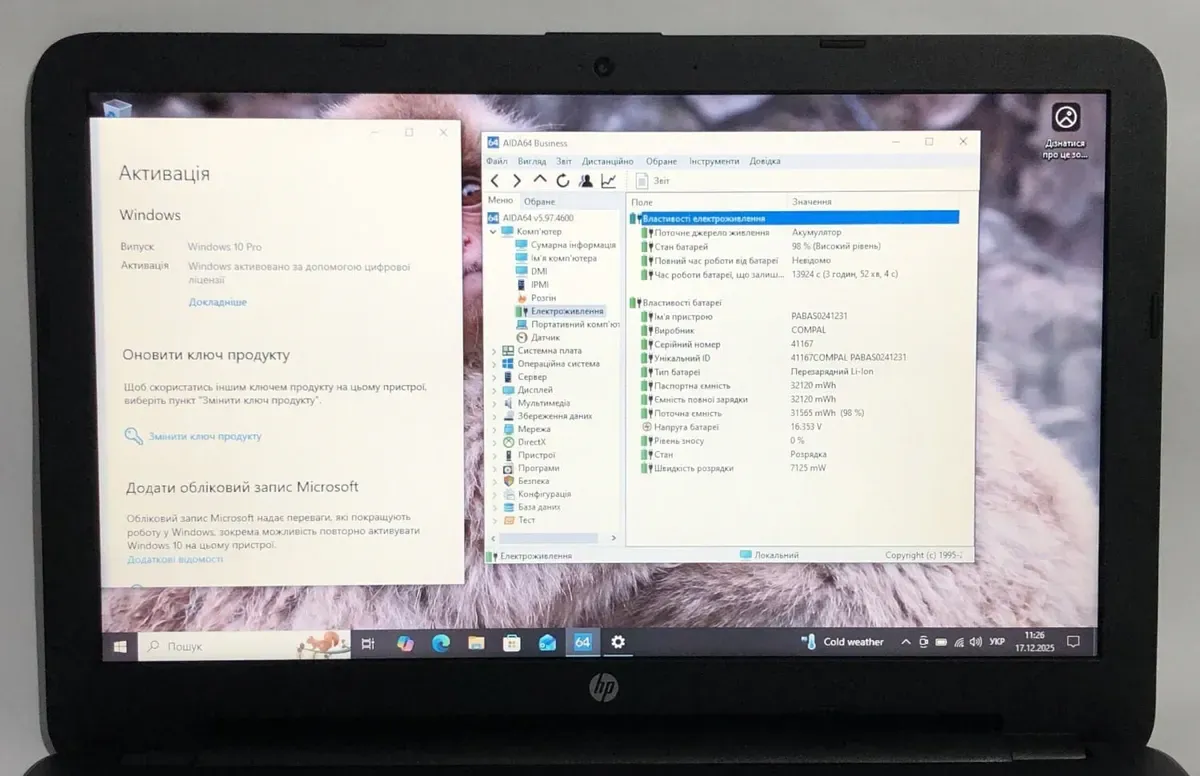Open the graph chart toolbar icon
This screenshot has height=776, width=1200.
pos(608,181)
